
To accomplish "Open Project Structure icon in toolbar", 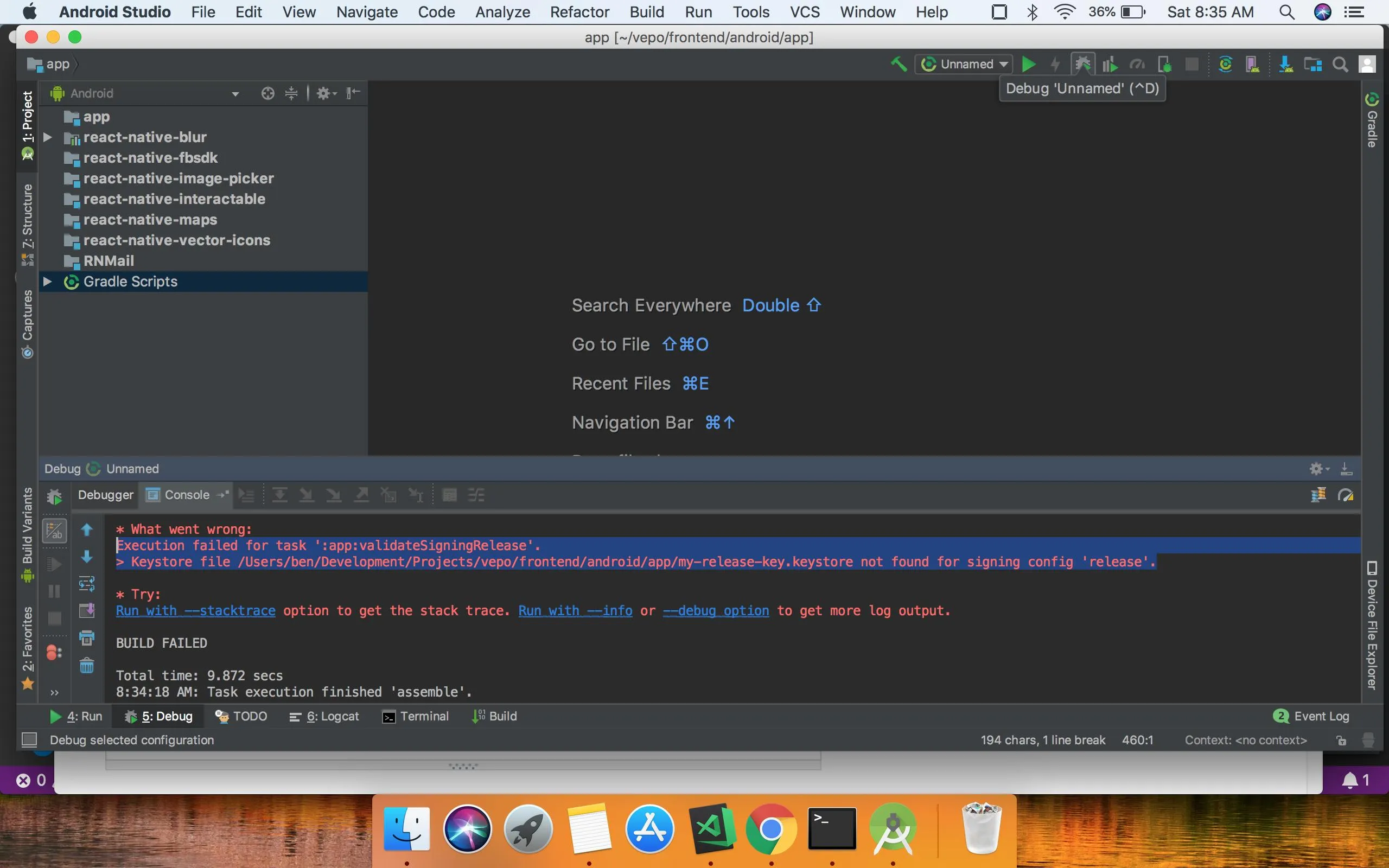I will (x=1312, y=65).
